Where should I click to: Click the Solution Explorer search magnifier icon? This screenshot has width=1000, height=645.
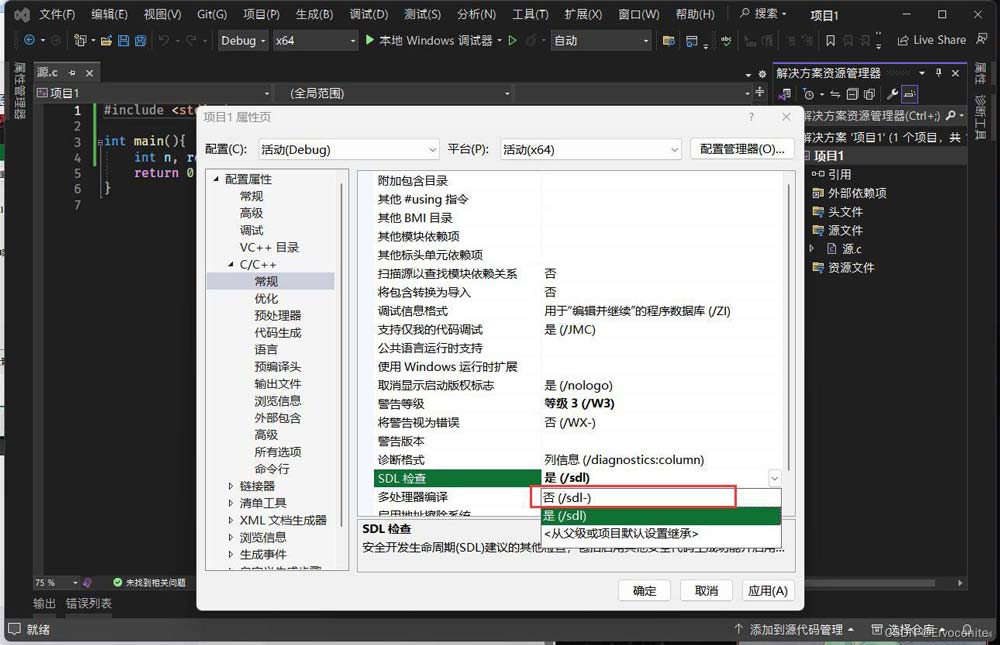coord(951,115)
